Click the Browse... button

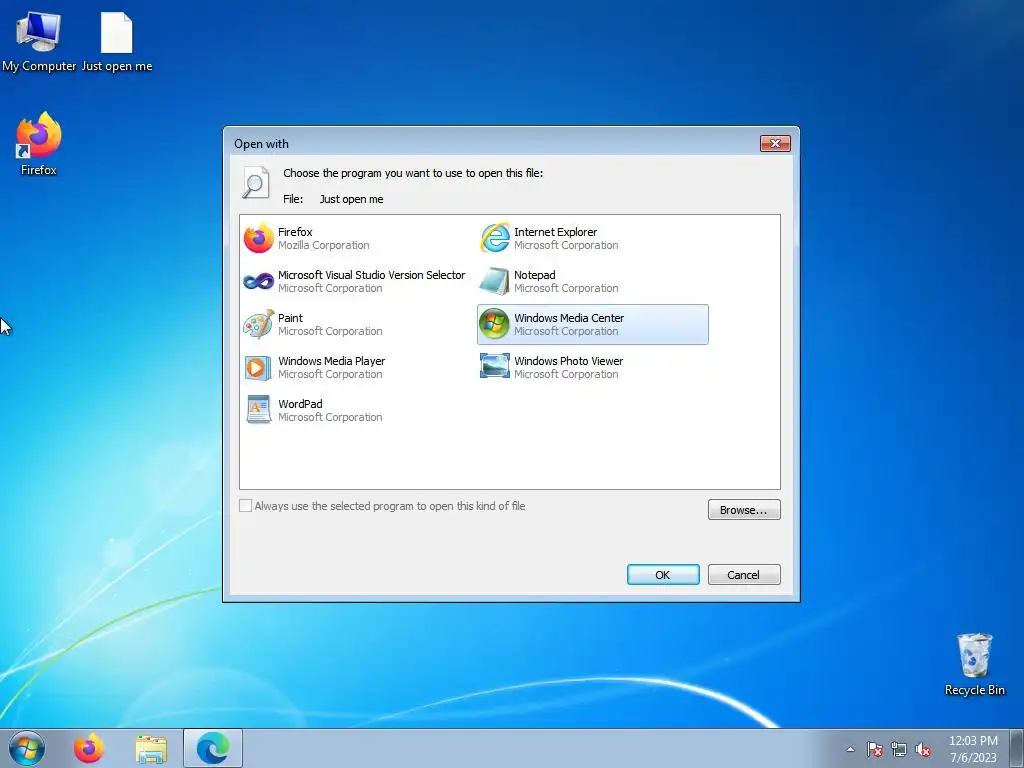(744, 509)
